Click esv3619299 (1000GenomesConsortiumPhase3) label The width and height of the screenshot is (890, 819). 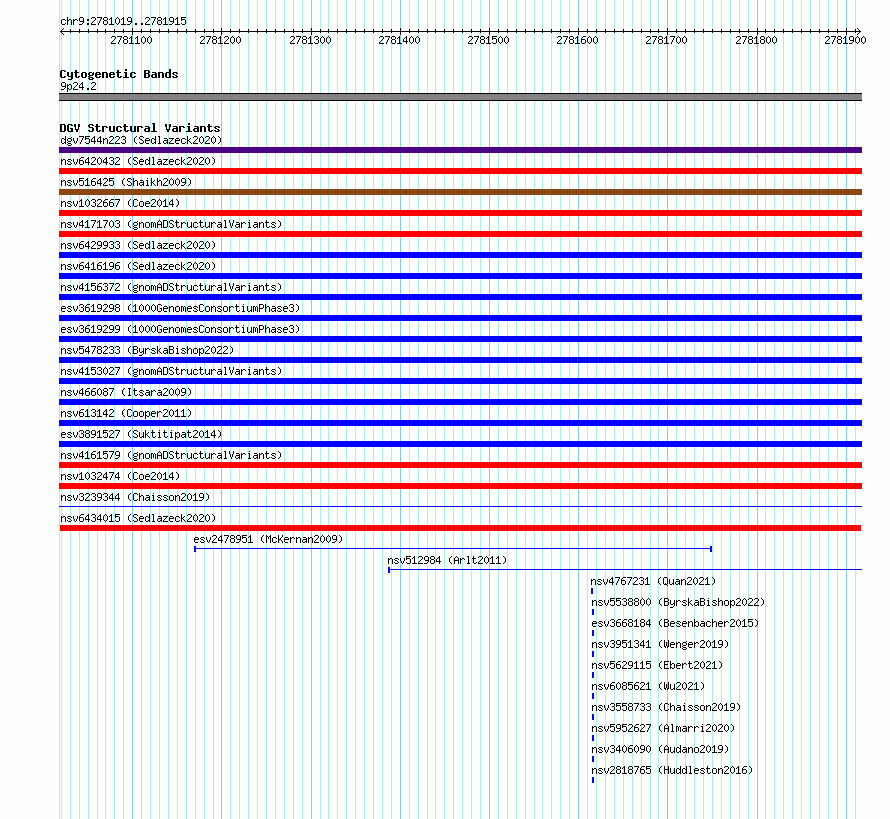click(180, 329)
